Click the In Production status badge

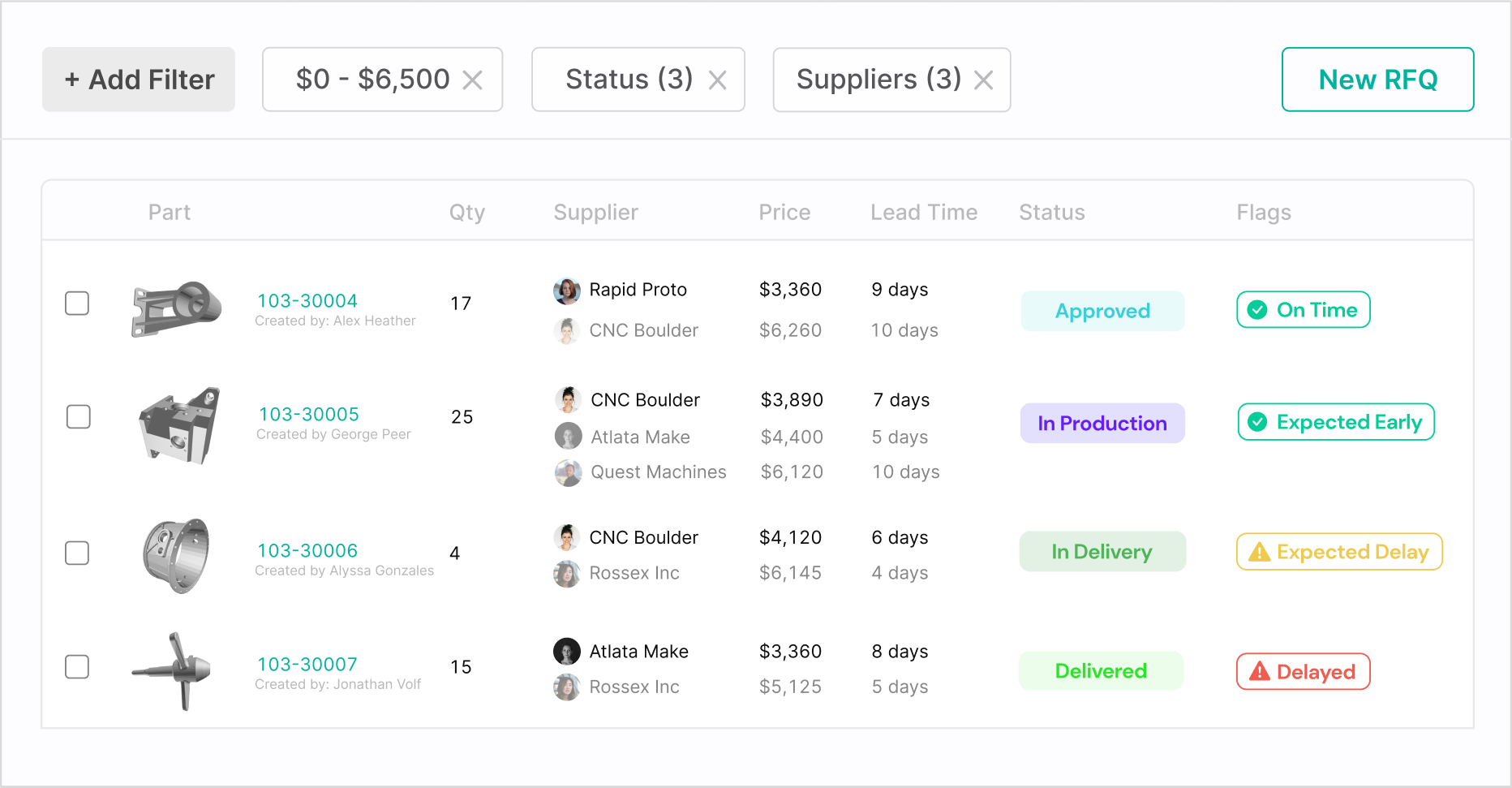(1102, 423)
